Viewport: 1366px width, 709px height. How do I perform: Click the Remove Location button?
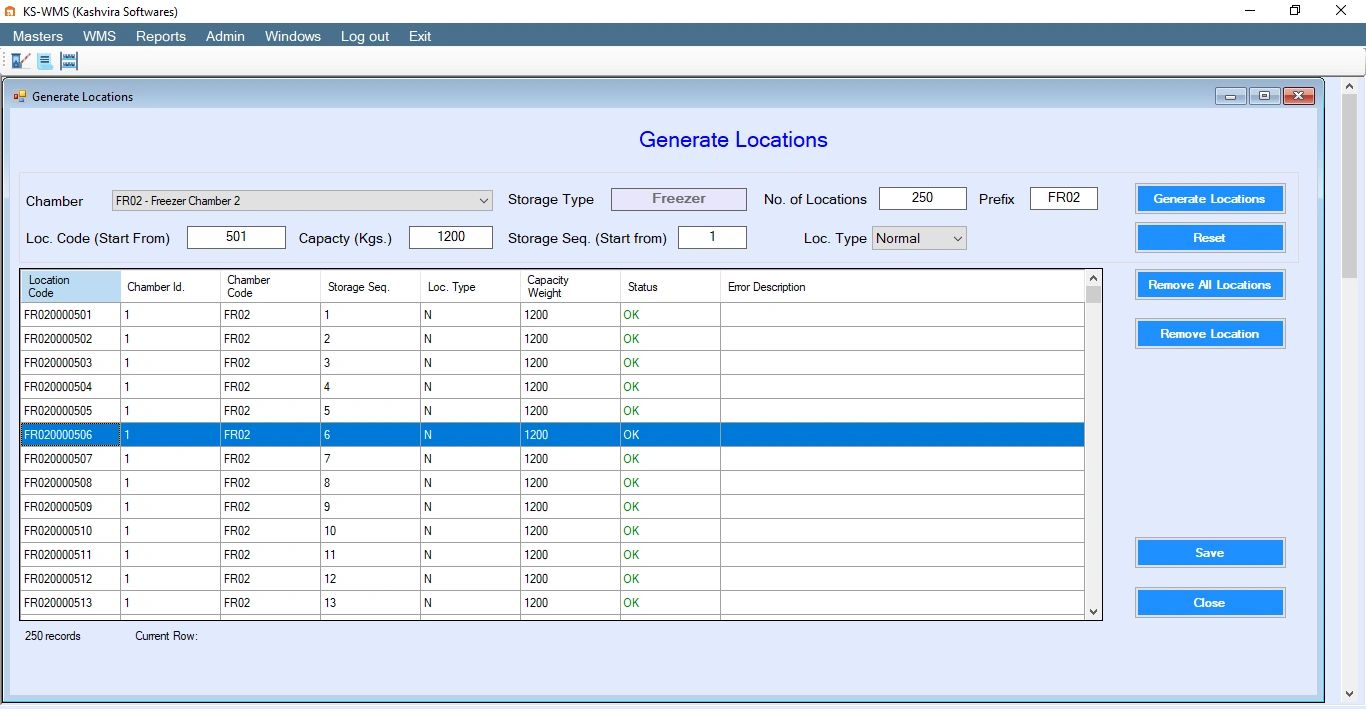point(1209,333)
